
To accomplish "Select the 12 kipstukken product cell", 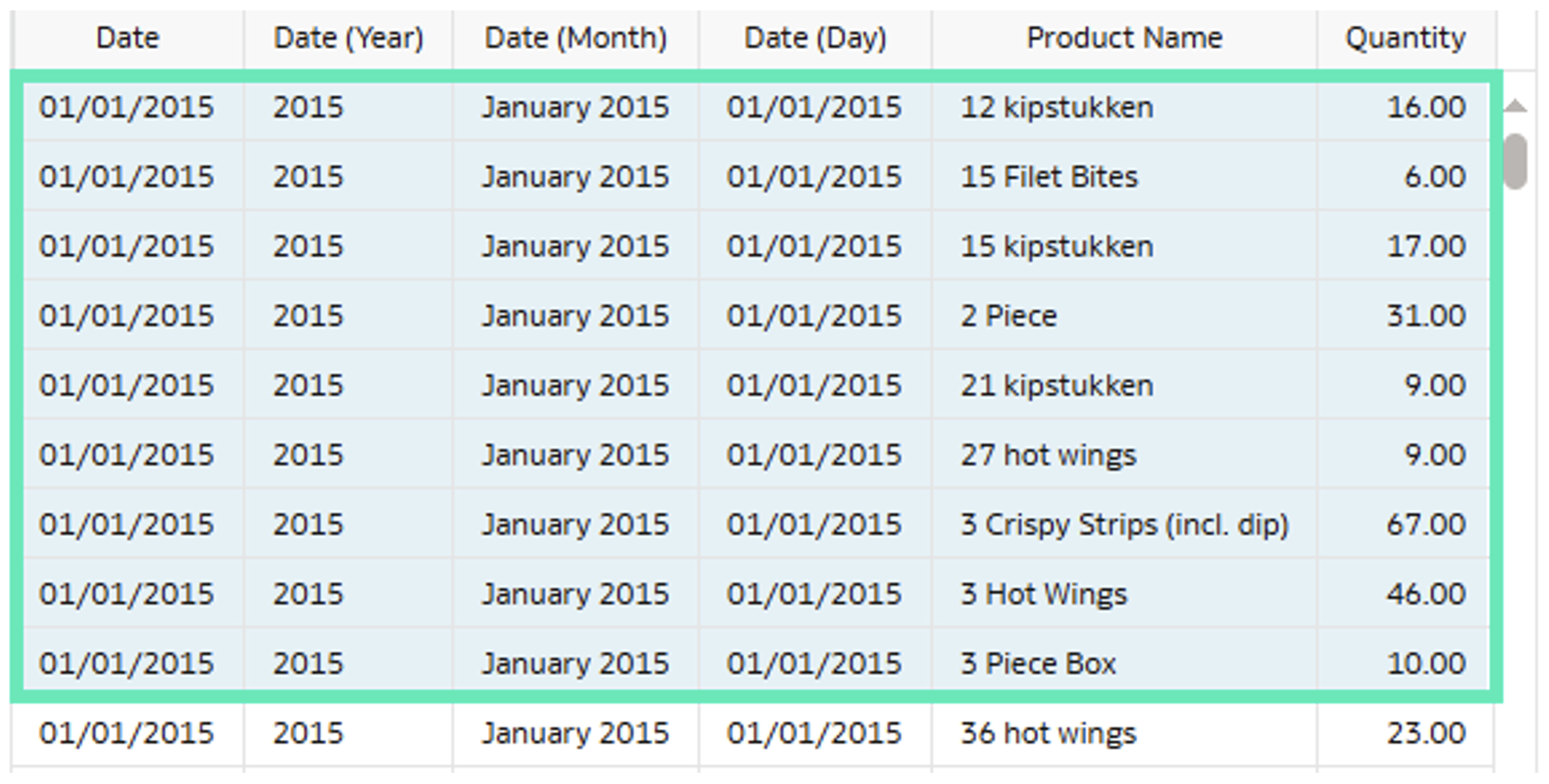I will coord(1057,108).
